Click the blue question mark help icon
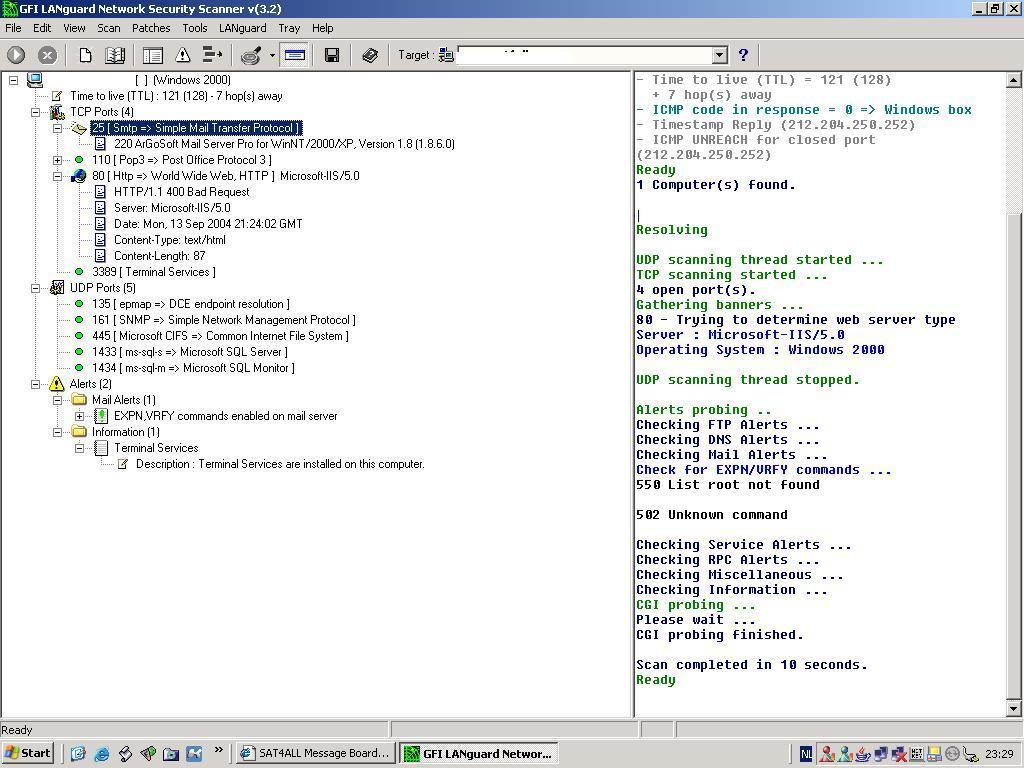This screenshot has height=768, width=1024. (743, 56)
